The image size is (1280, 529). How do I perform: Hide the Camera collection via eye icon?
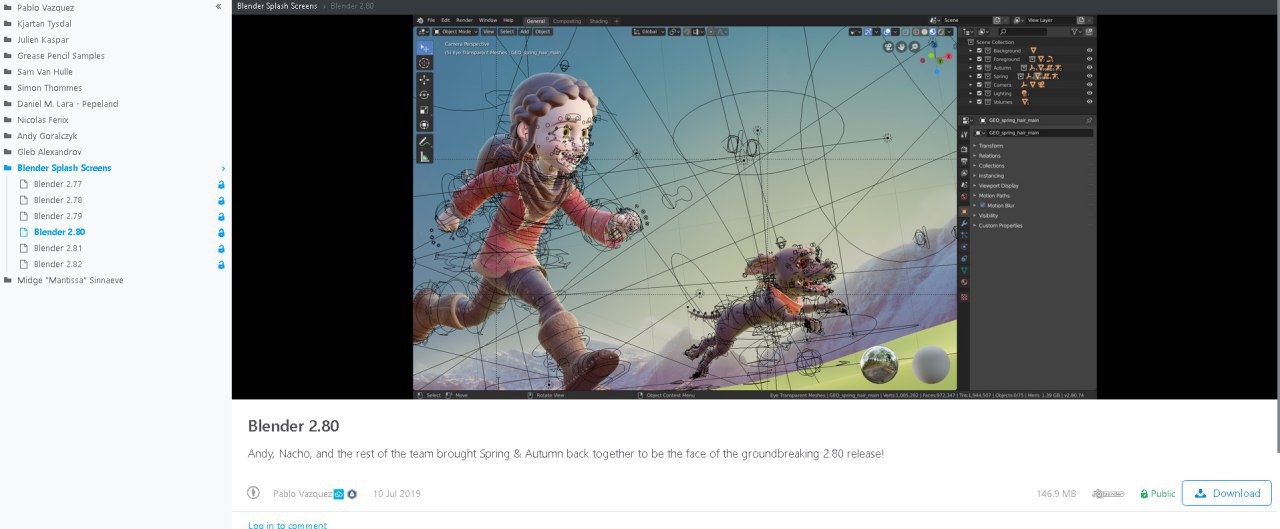coord(1089,84)
